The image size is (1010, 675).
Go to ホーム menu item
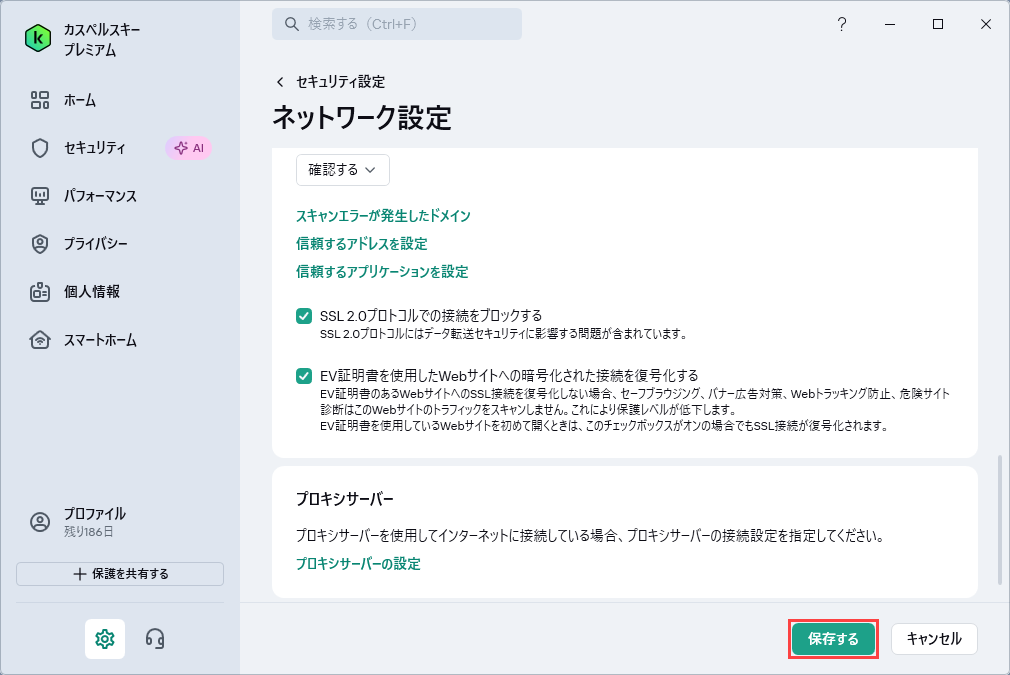click(x=80, y=100)
